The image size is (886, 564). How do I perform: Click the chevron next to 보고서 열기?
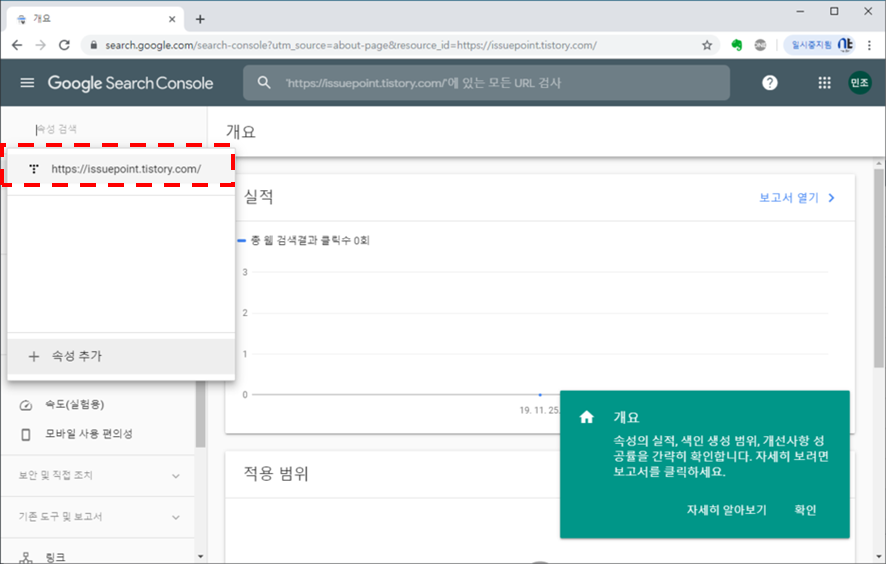[831, 198]
